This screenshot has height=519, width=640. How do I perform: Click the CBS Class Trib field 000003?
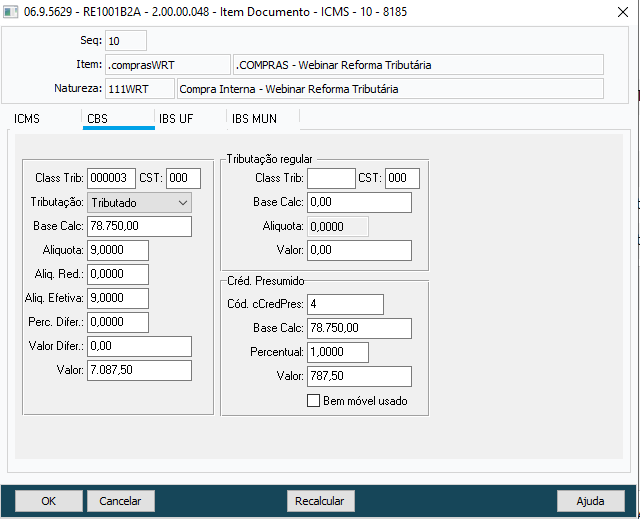(111, 178)
